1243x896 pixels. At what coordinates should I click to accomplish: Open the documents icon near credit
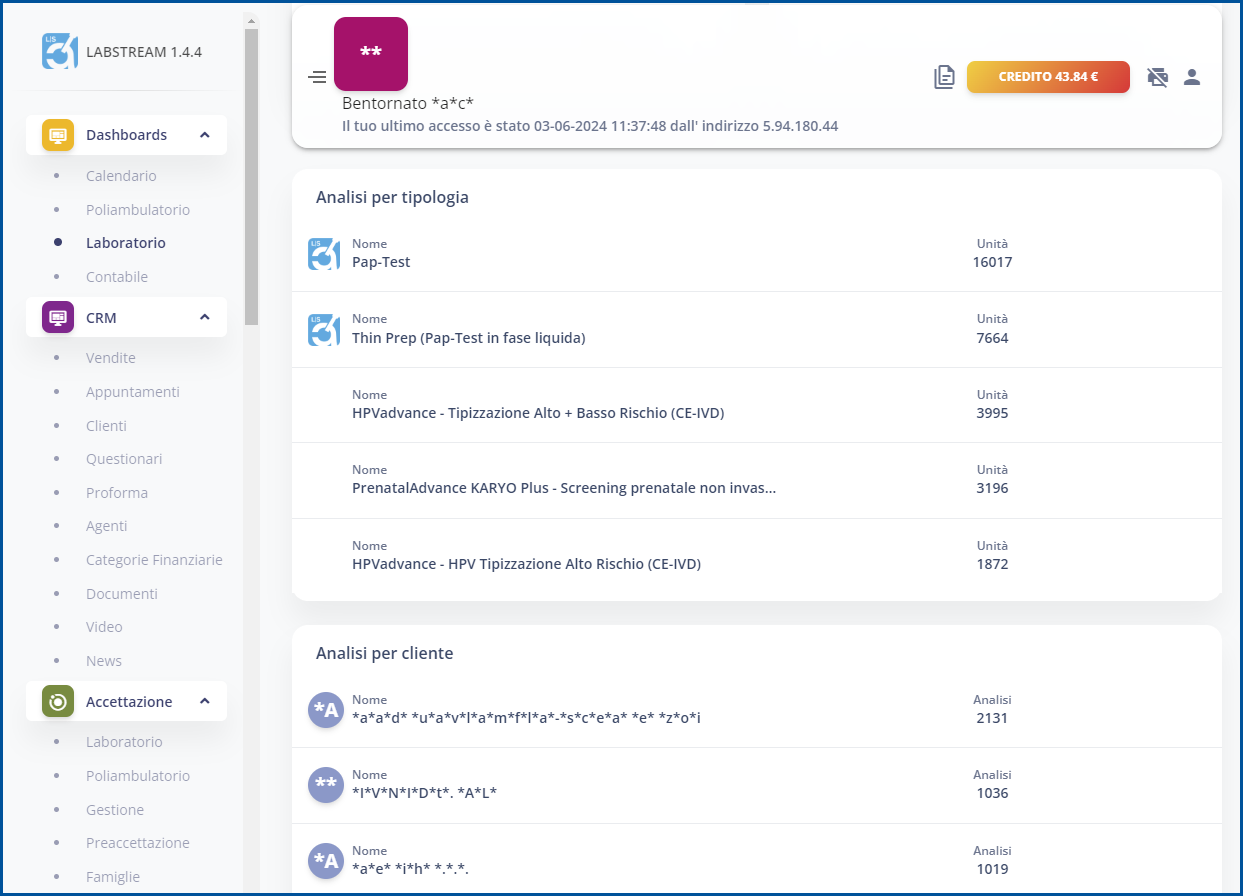point(944,77)
